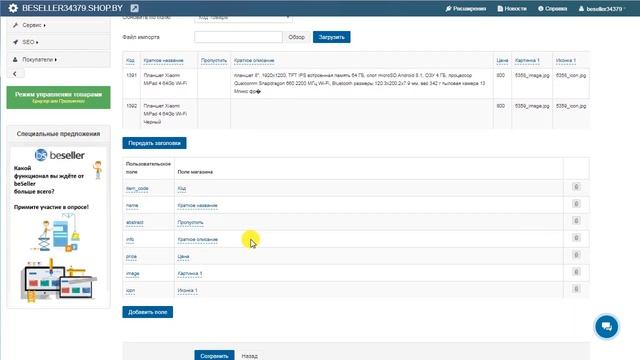
Task: Click the Файл импорта file input field
Action: click(238, 37)
